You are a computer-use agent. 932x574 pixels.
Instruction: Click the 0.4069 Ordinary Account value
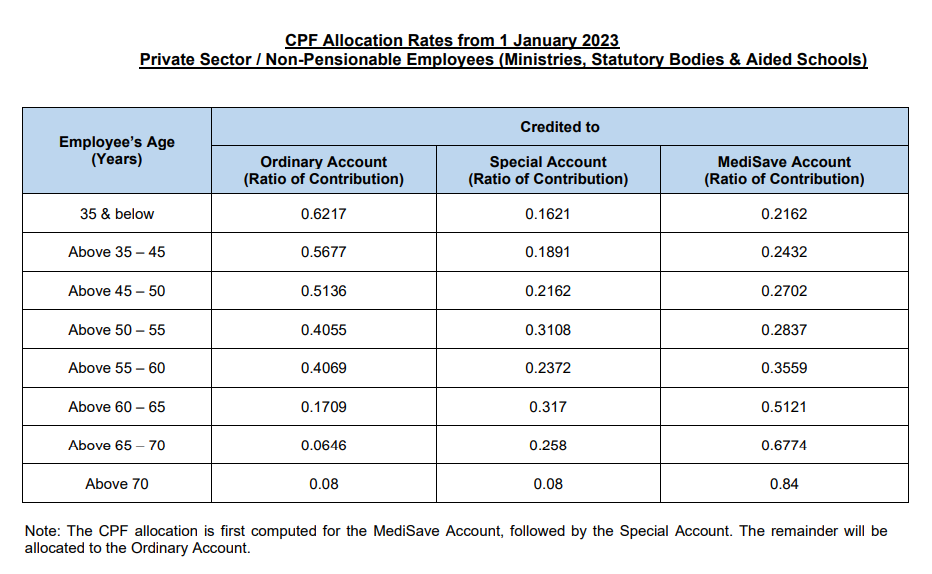(324, 368)
